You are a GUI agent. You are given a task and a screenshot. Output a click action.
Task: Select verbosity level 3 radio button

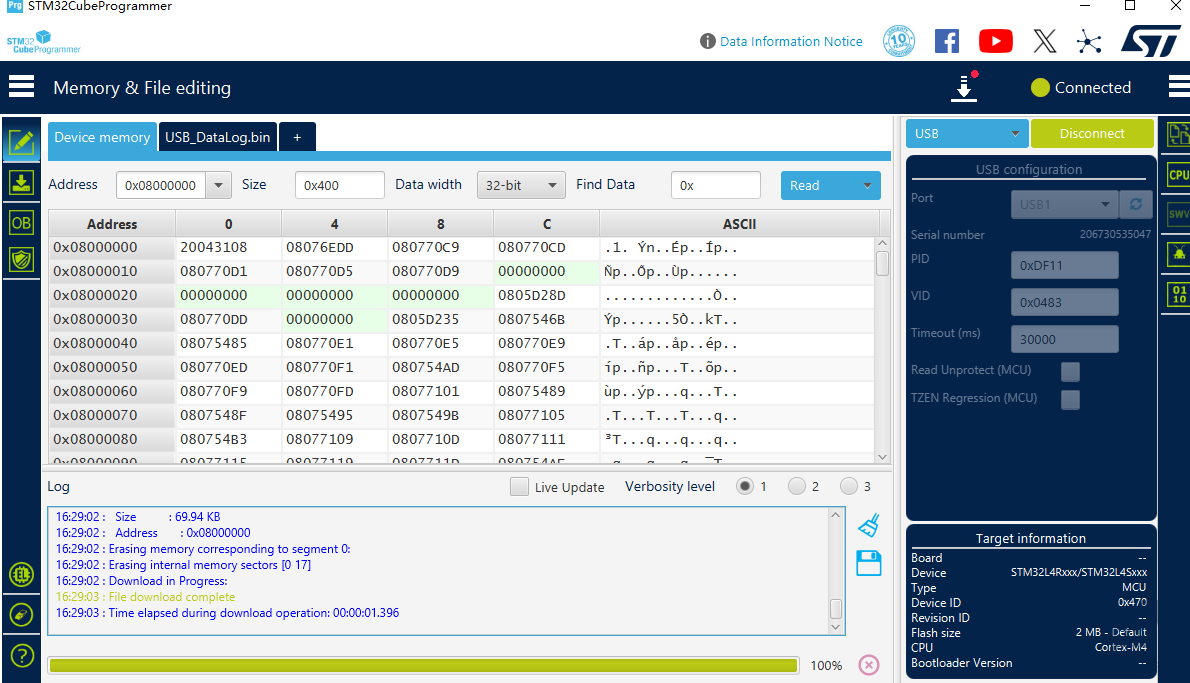click(849, 486)
